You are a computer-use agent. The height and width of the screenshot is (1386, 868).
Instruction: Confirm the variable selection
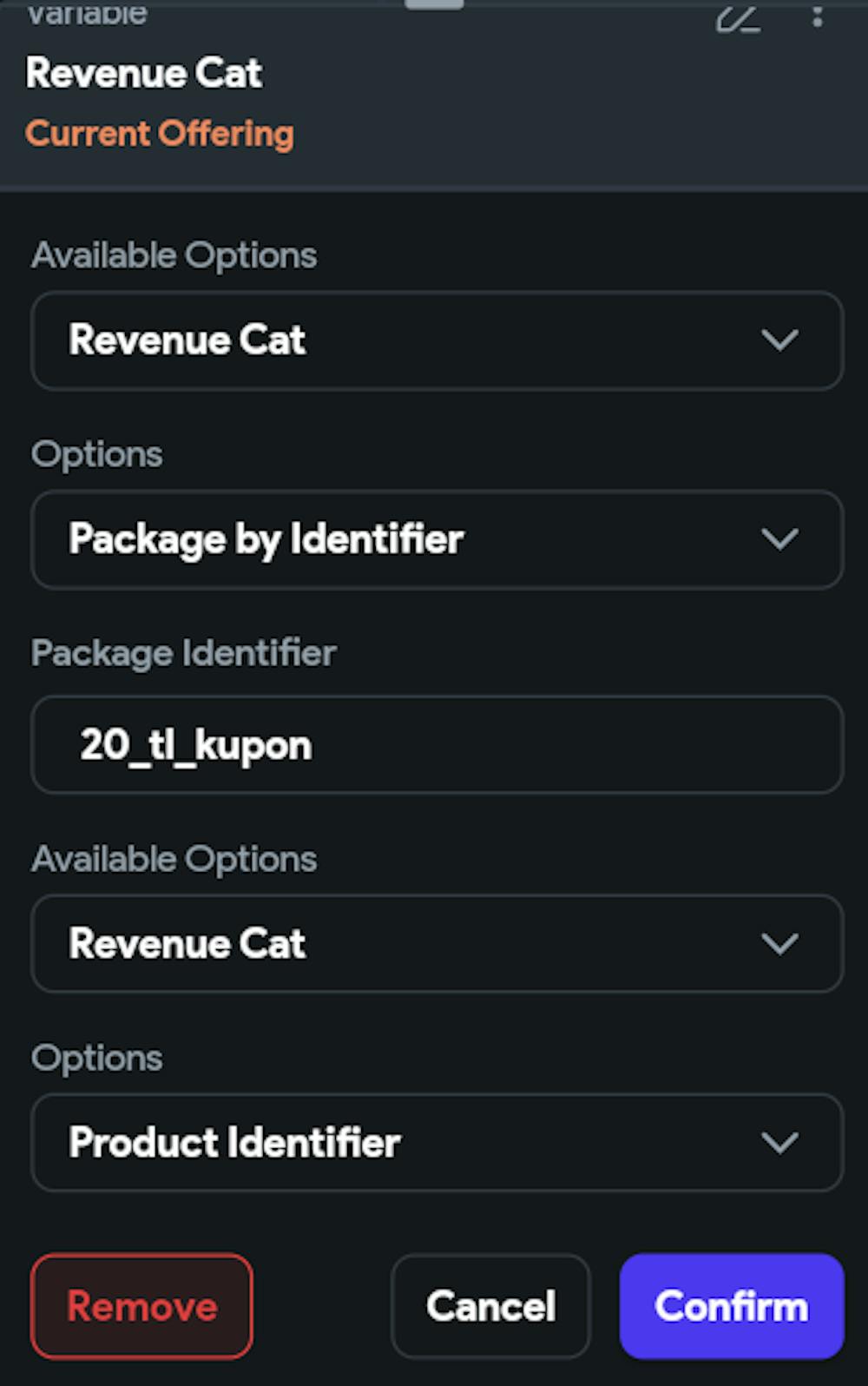pyautogui.click(x=732, y=1306)
